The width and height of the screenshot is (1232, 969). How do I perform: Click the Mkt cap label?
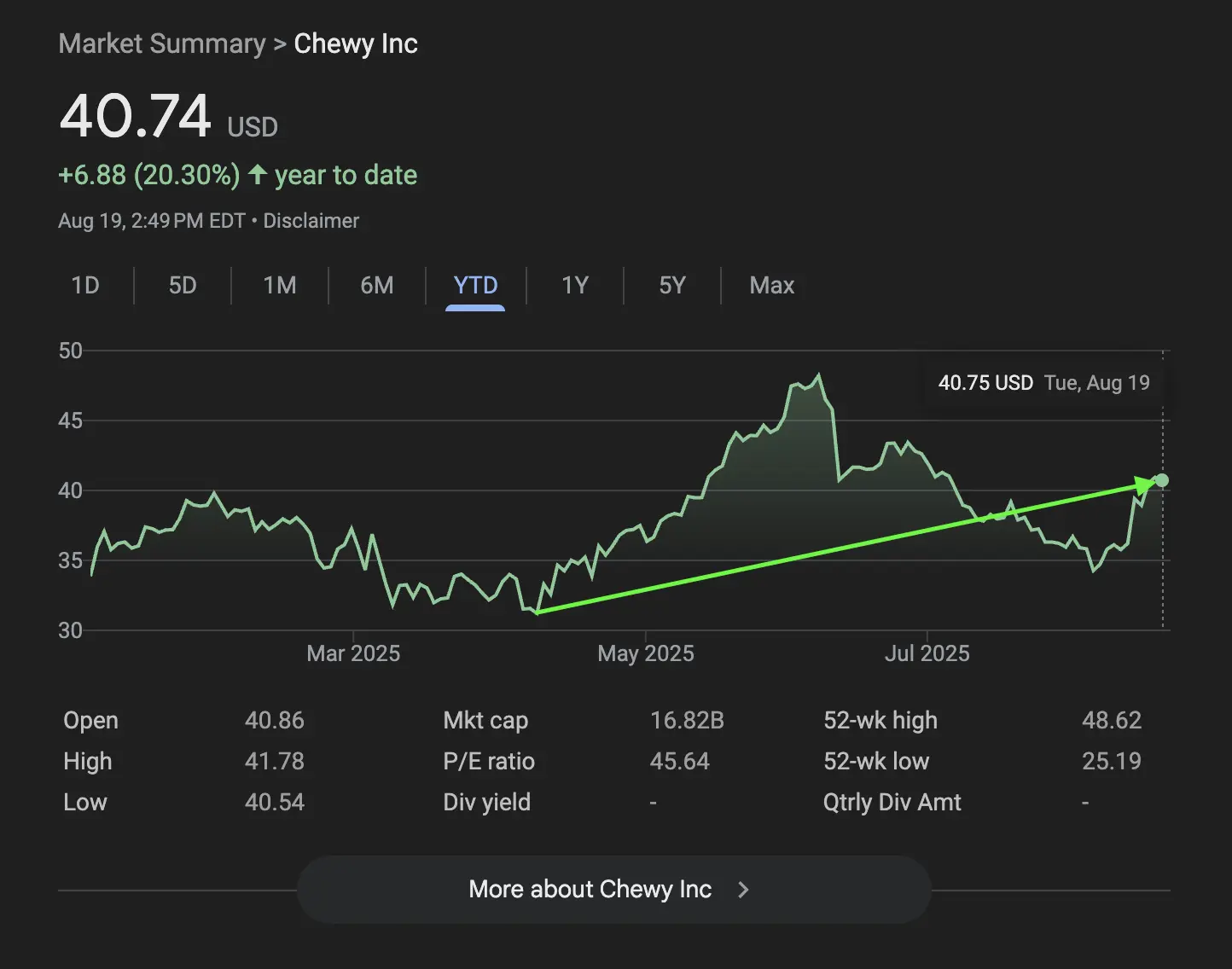[485, 721]
